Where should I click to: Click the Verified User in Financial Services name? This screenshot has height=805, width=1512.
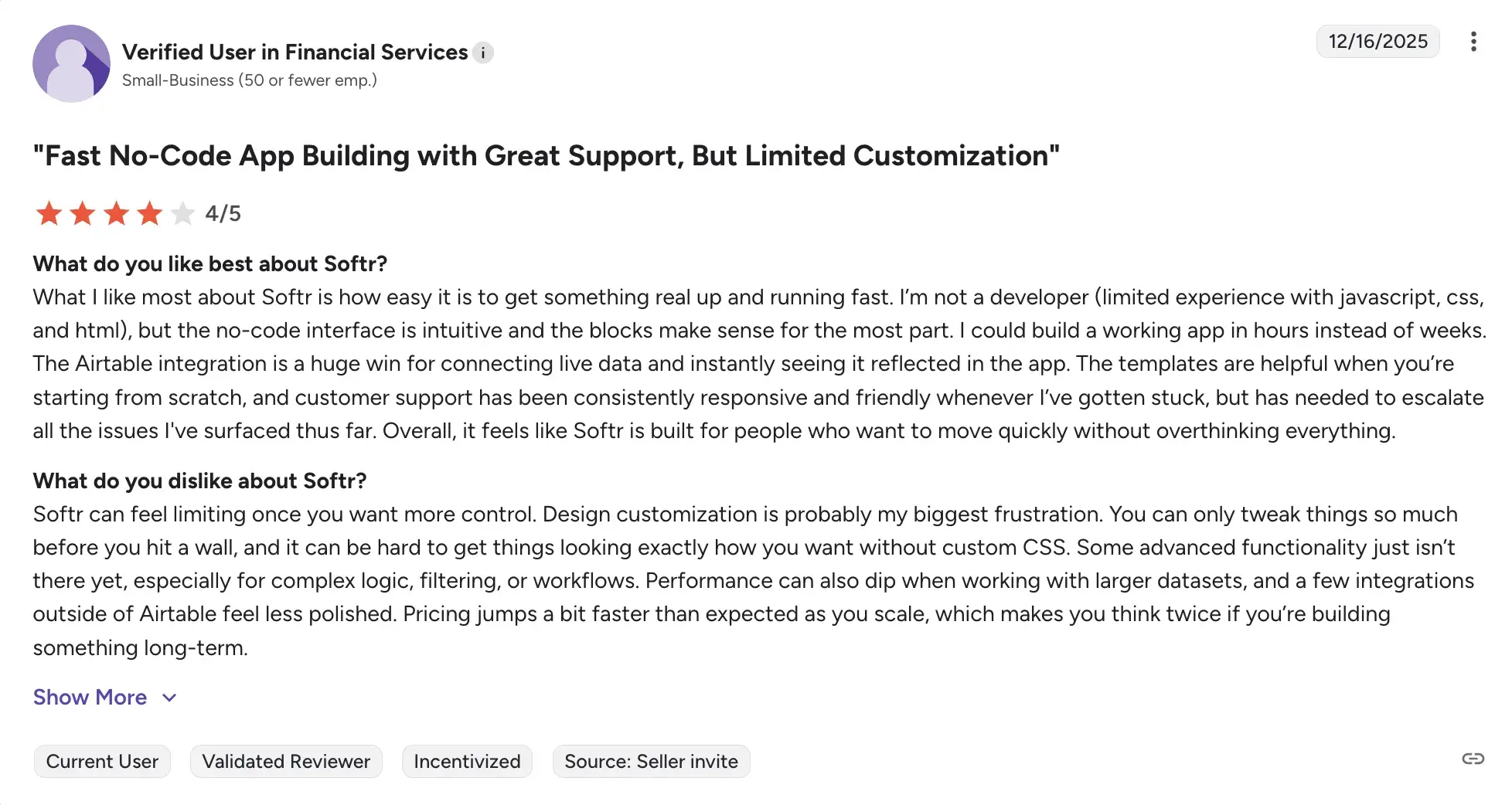295,53
